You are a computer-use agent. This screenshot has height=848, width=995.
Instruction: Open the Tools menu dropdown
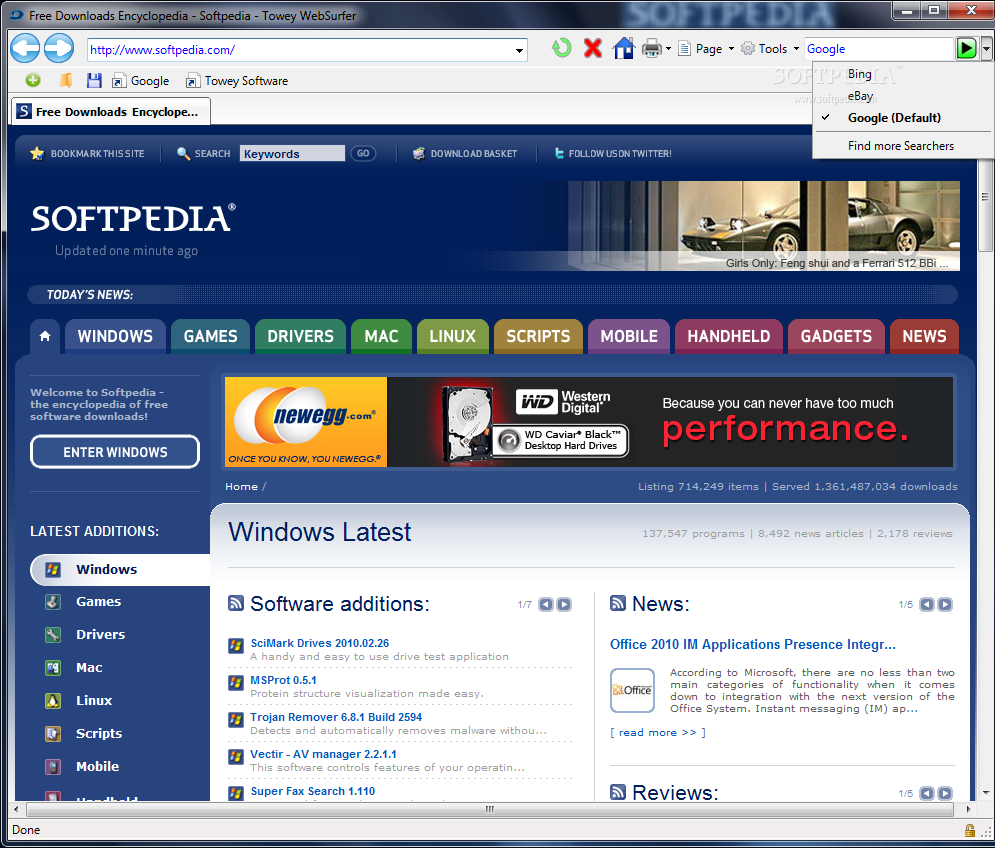[x=770, y=49]
